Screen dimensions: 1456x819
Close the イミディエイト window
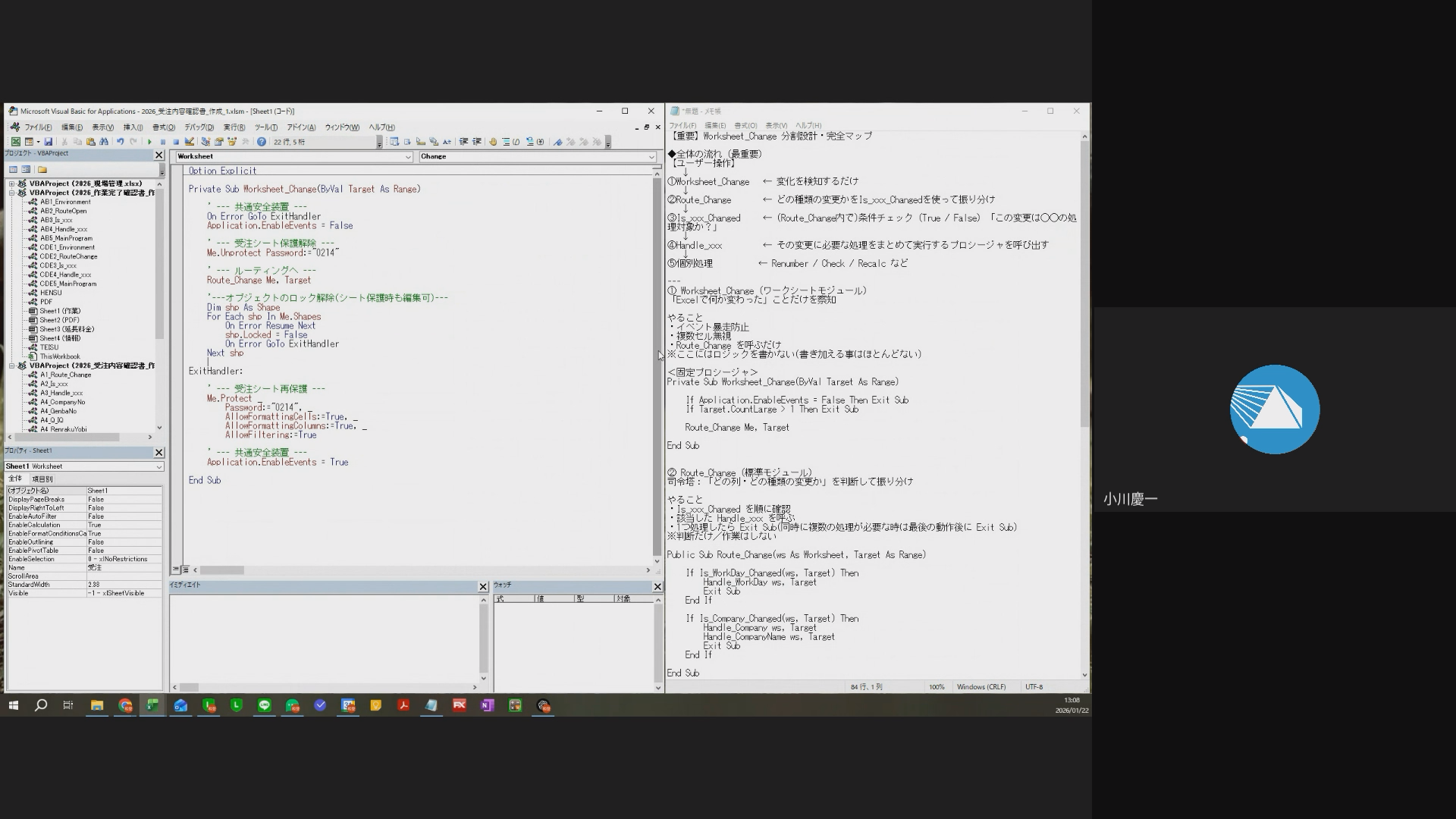pos(483,586)
